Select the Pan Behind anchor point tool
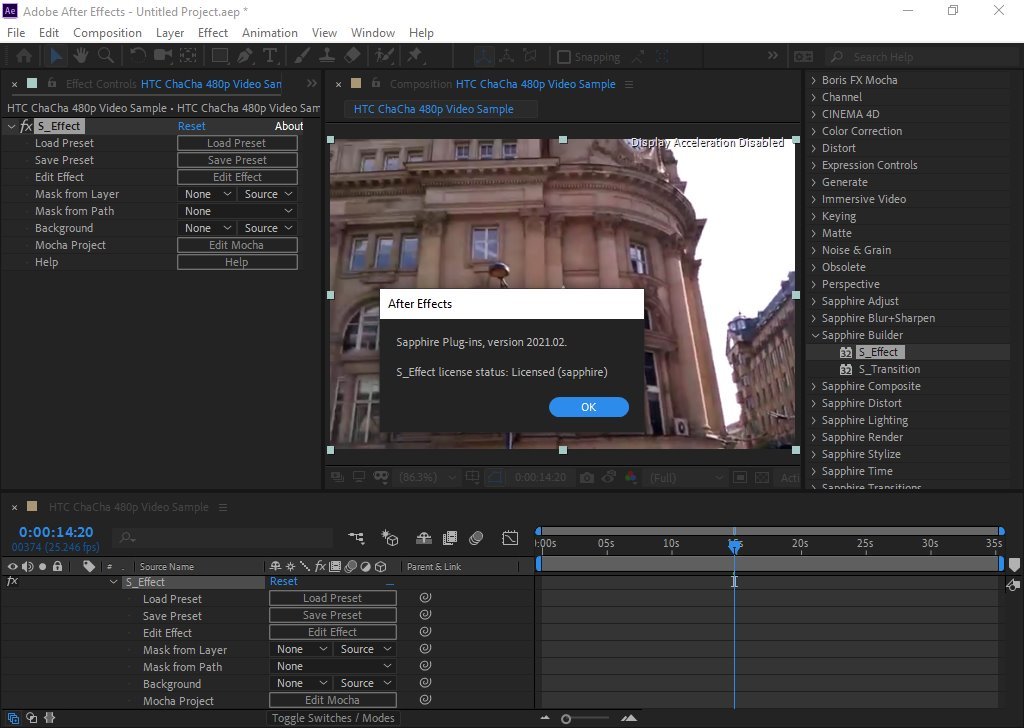This screenshot has width=1024, height=728. pyautogui.click(x=188, y=56)
